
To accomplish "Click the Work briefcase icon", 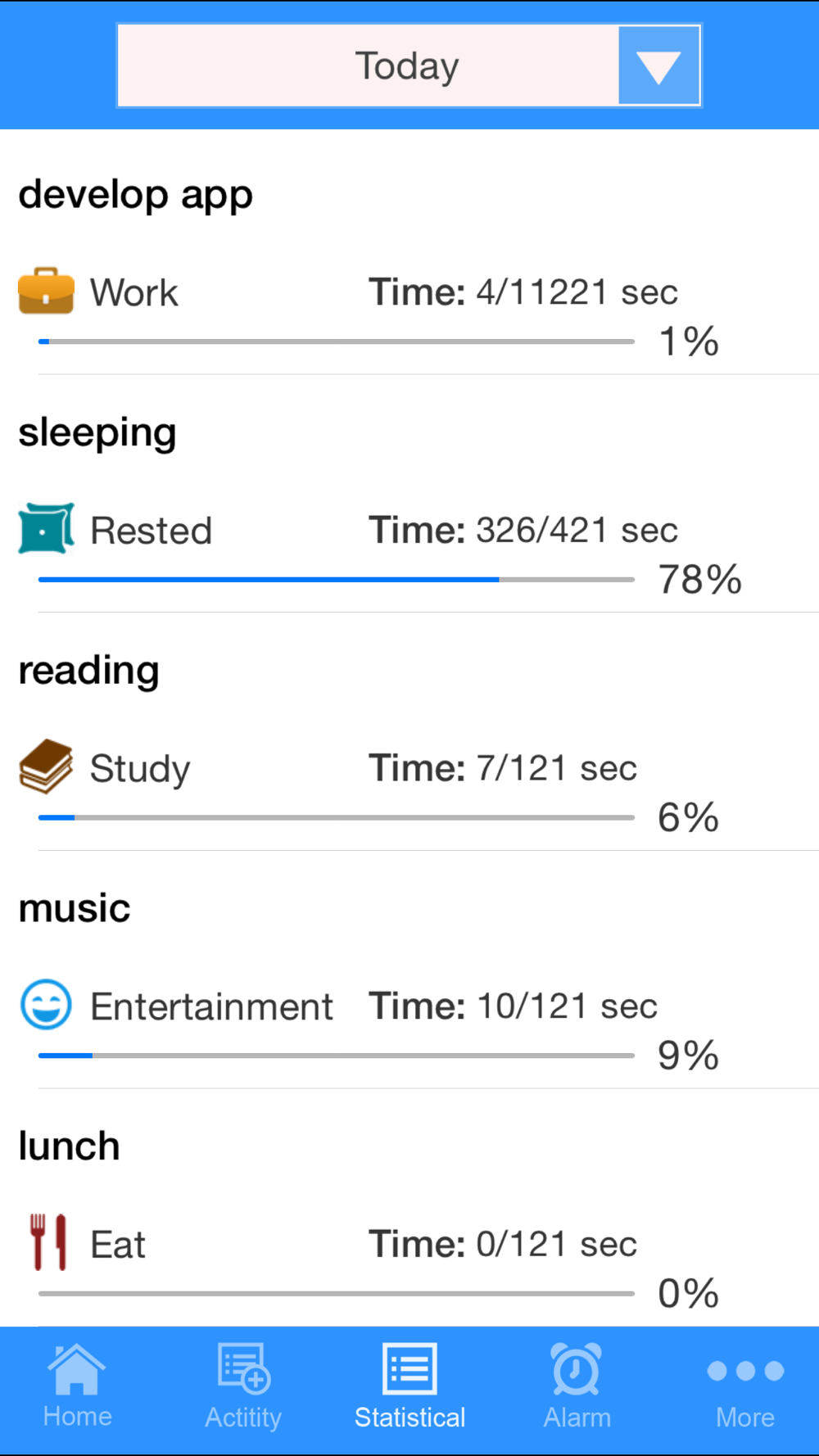I will 46,291.
